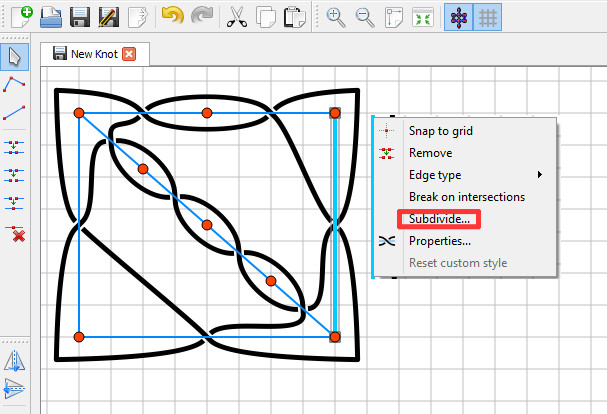Click the Save As pencil-floppy icon
The height and width of the screenshot is (414, 607).
[109, 17]
